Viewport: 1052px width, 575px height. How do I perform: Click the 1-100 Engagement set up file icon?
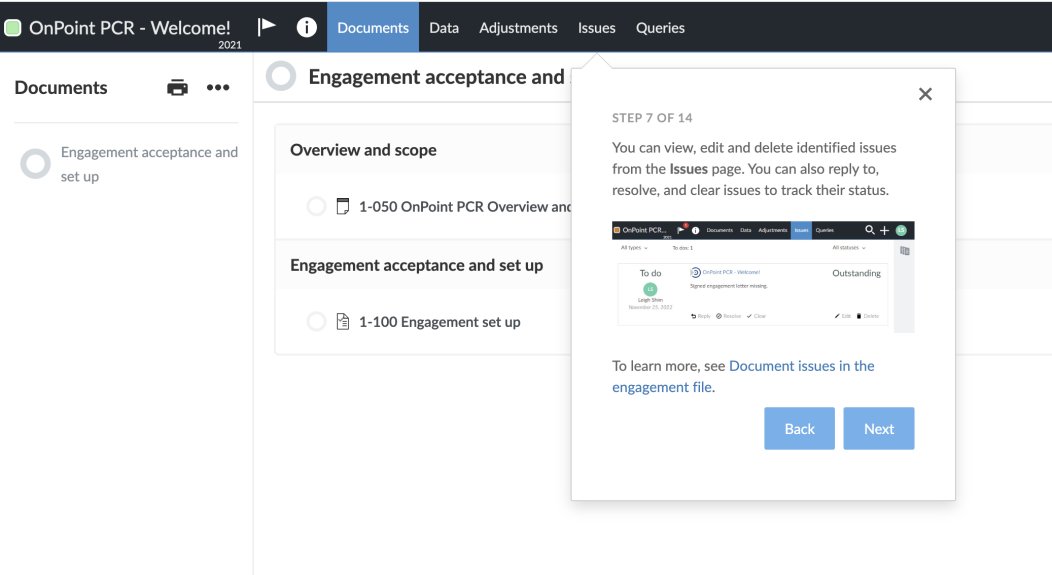343,322
